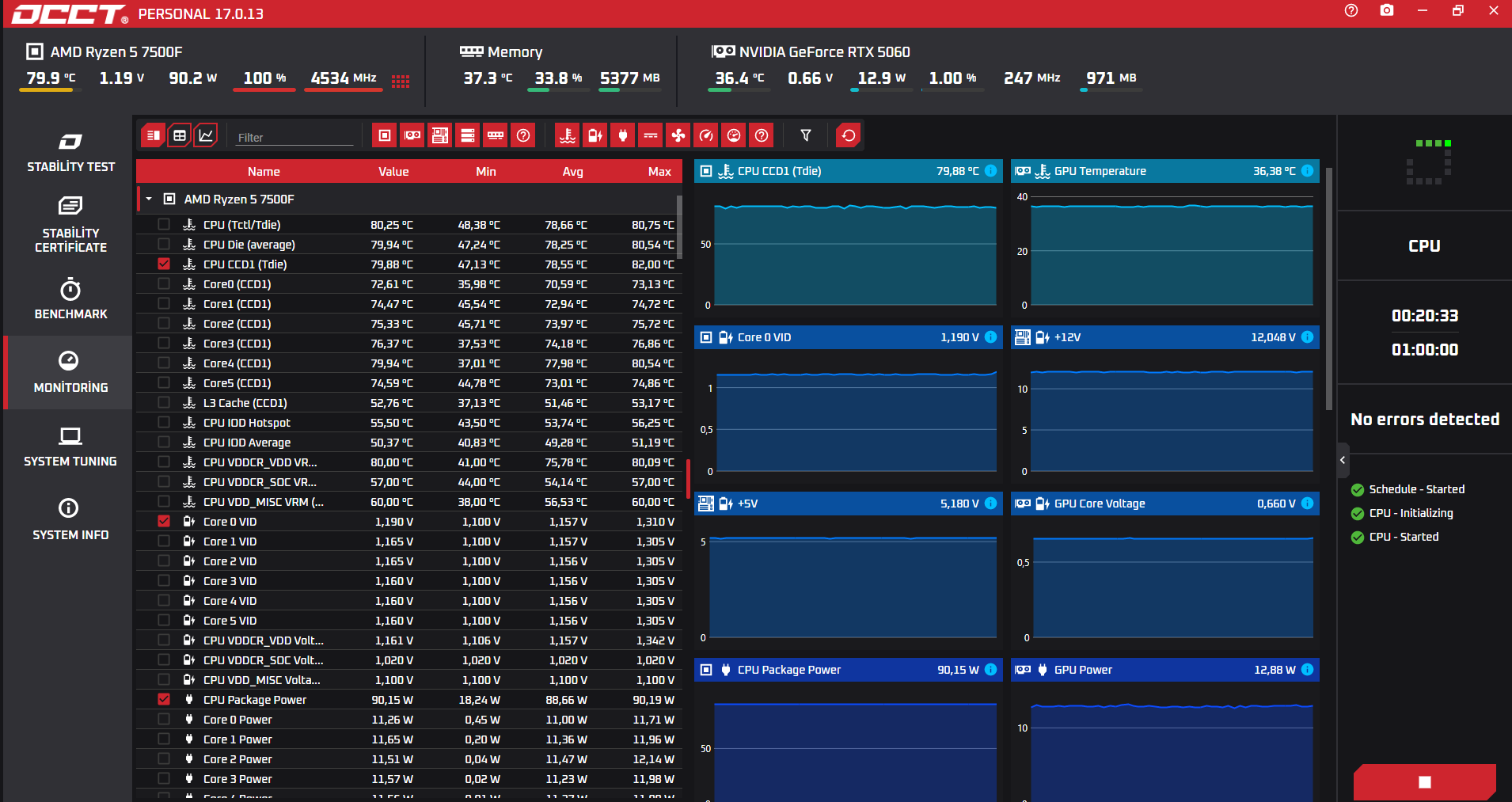Image resolution: width=1512 pixels, height=802 pixels.
Task: Click the sensor table vertical scrollbar
Action: (x=679, y=227)
